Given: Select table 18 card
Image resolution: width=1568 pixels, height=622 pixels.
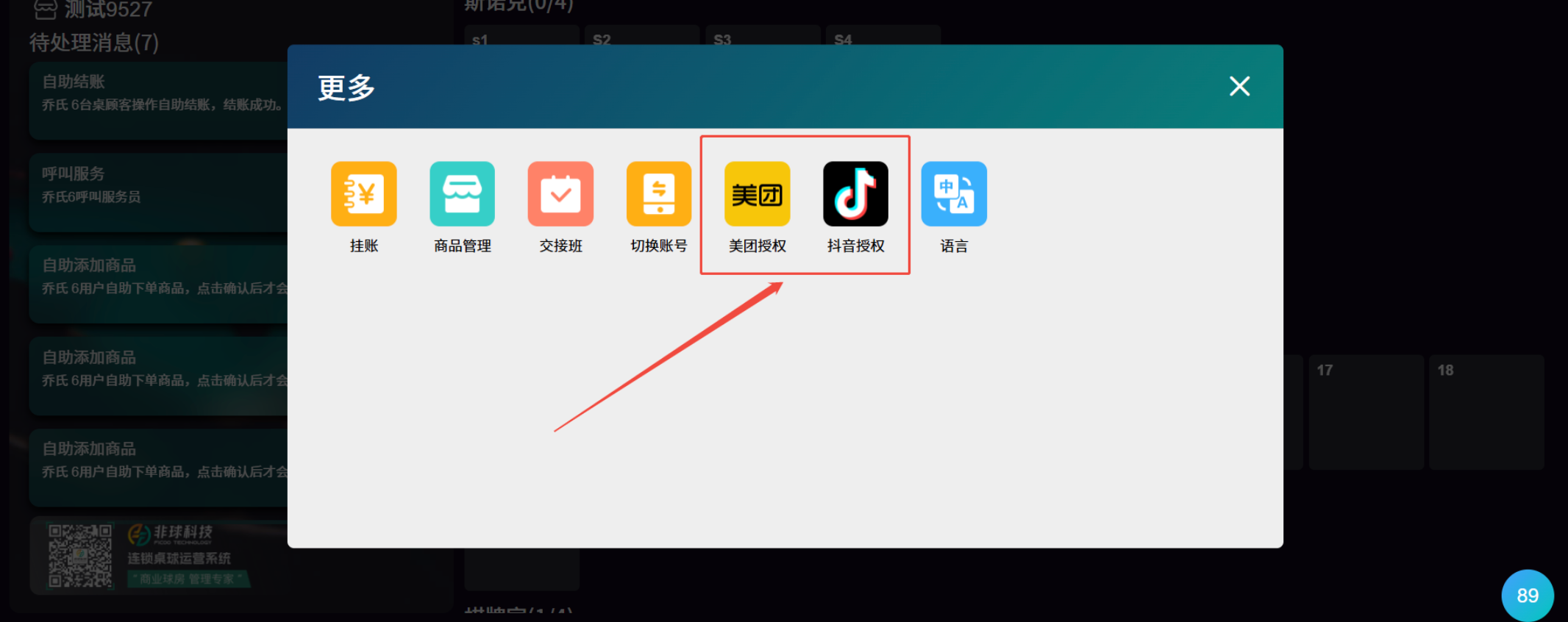Looking at the screenshot, I should [1486, 412].
